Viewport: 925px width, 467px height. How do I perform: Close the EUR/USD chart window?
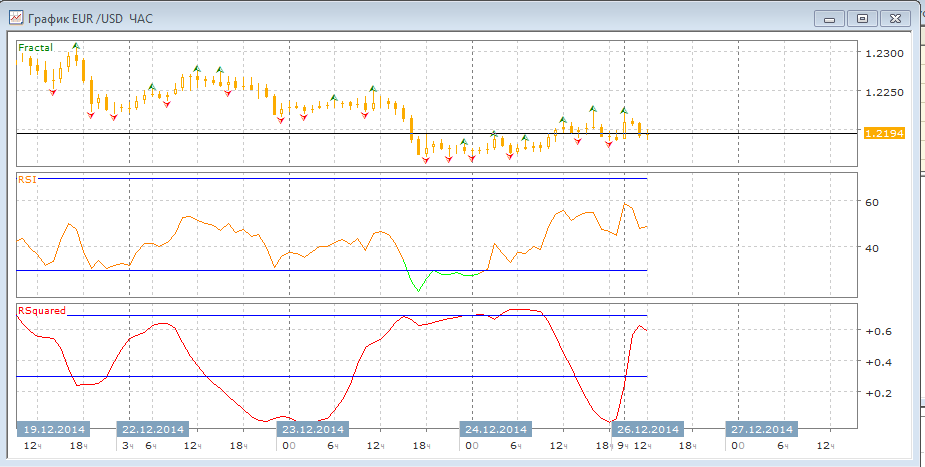[x=896, y=18]
